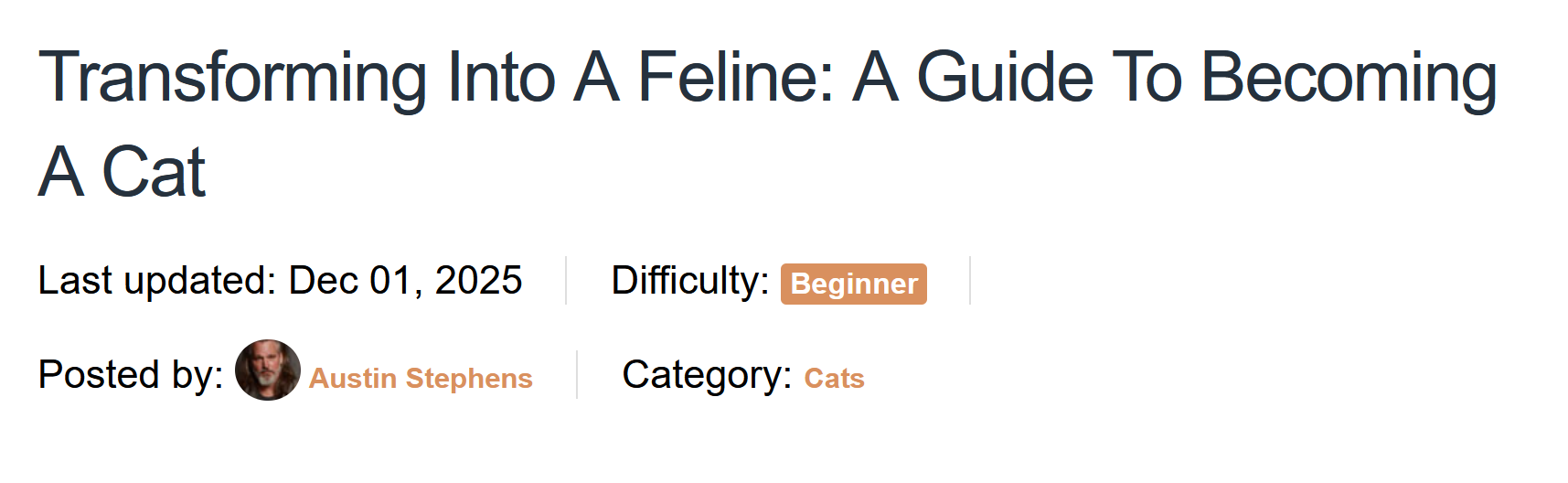The height and width of the screenshot is (483, 1568).
Task: Click the "Difficulty:" label text
Action: click(689, 281)
